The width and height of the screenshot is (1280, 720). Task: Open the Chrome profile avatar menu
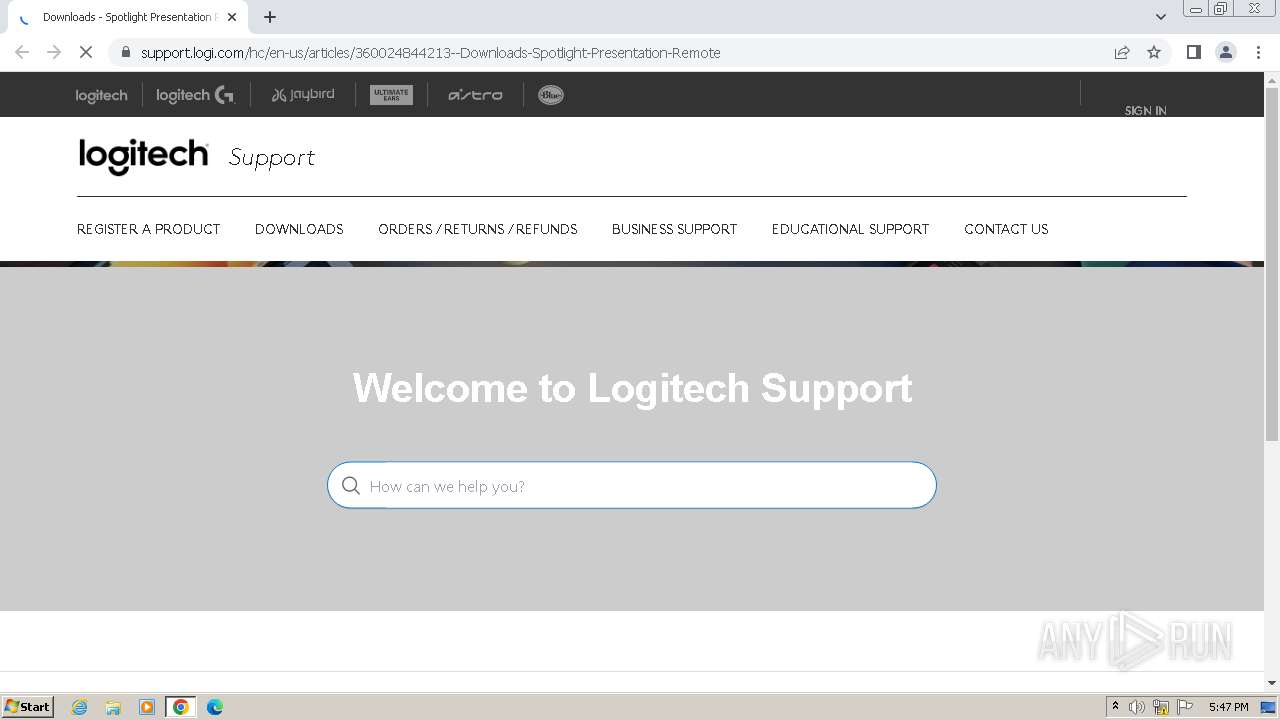pyautogui.click(x=1226, y=52)
